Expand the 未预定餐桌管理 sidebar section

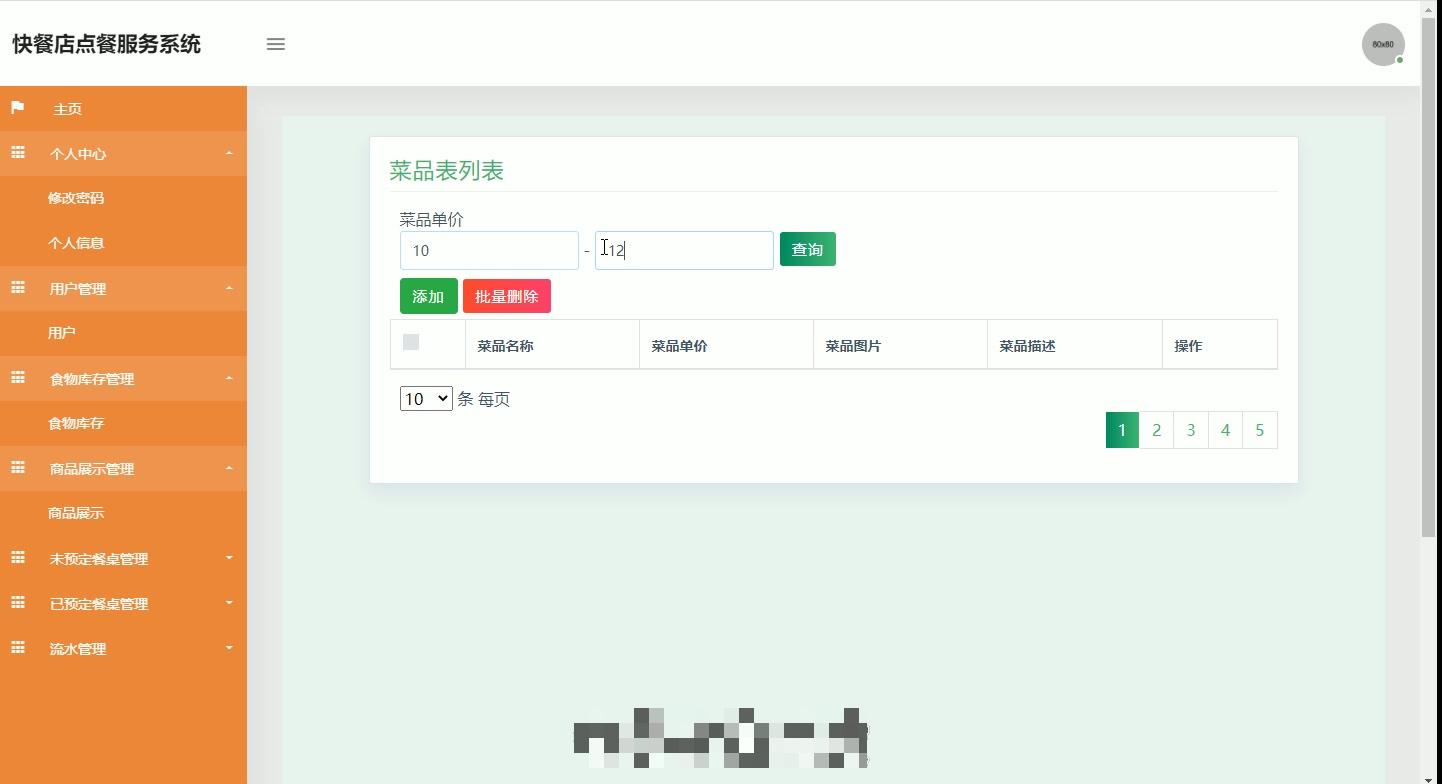pyautogui.click(x=123, y=558)
